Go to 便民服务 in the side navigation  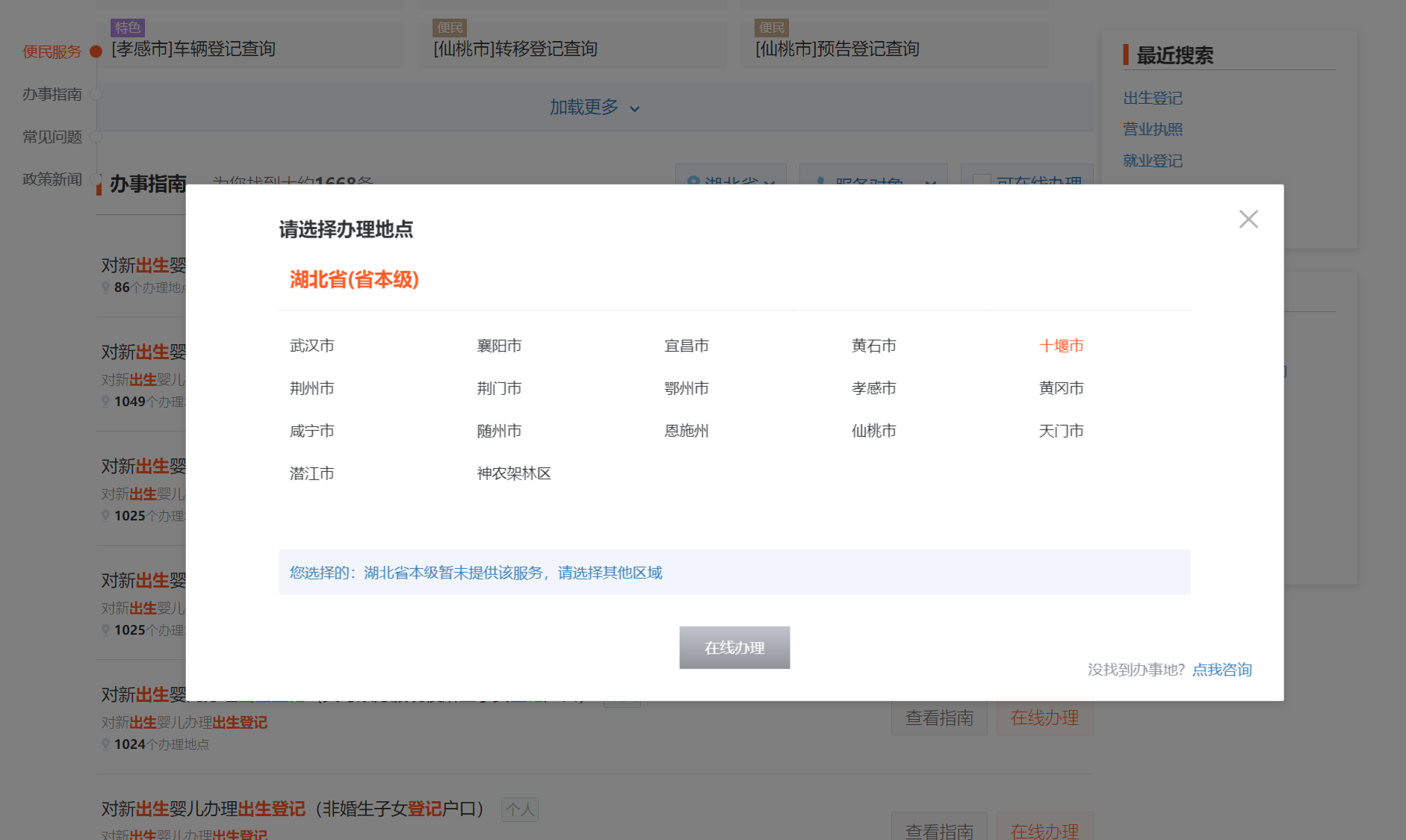52,52
